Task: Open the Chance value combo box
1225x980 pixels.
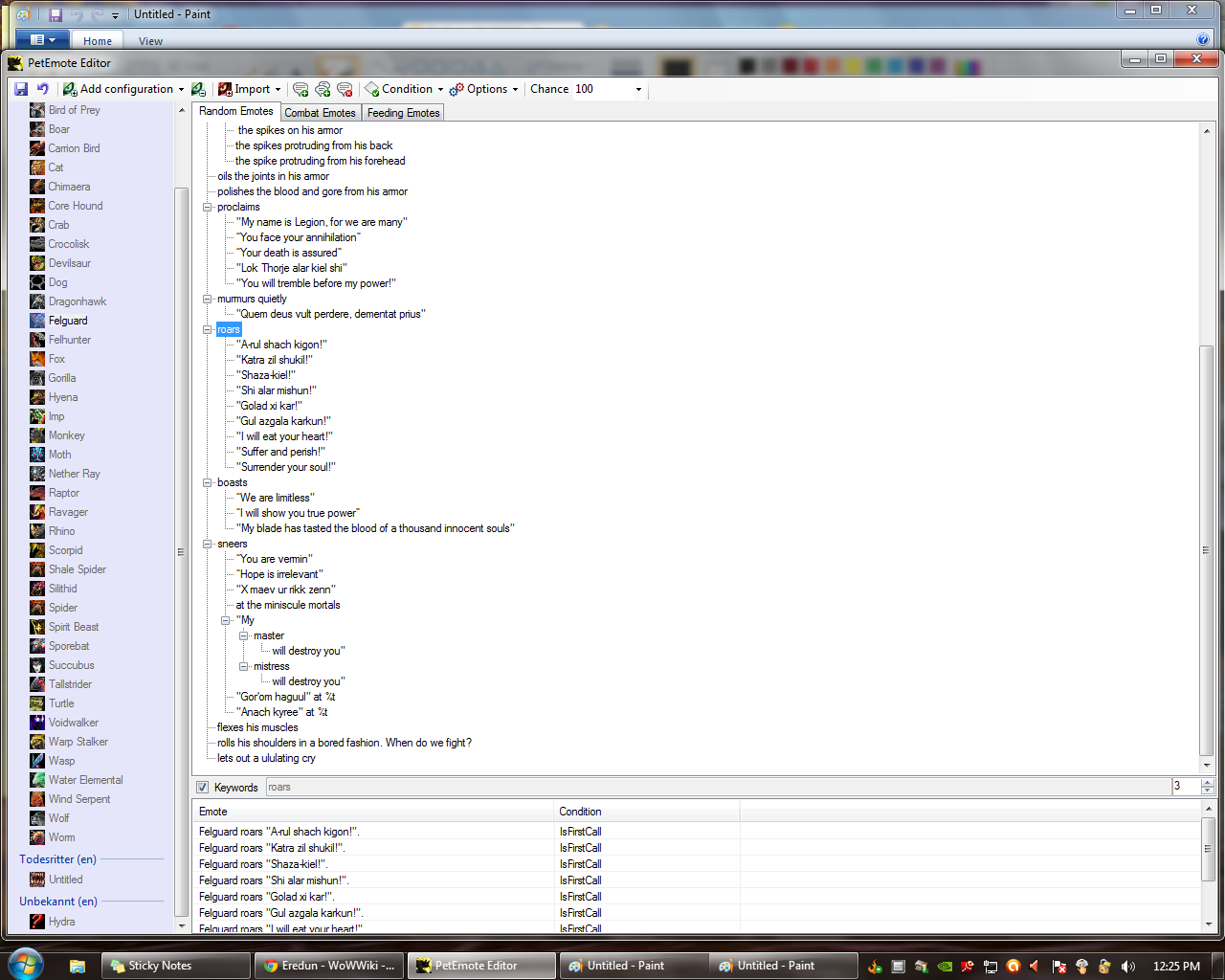Action: pos(638,89)
